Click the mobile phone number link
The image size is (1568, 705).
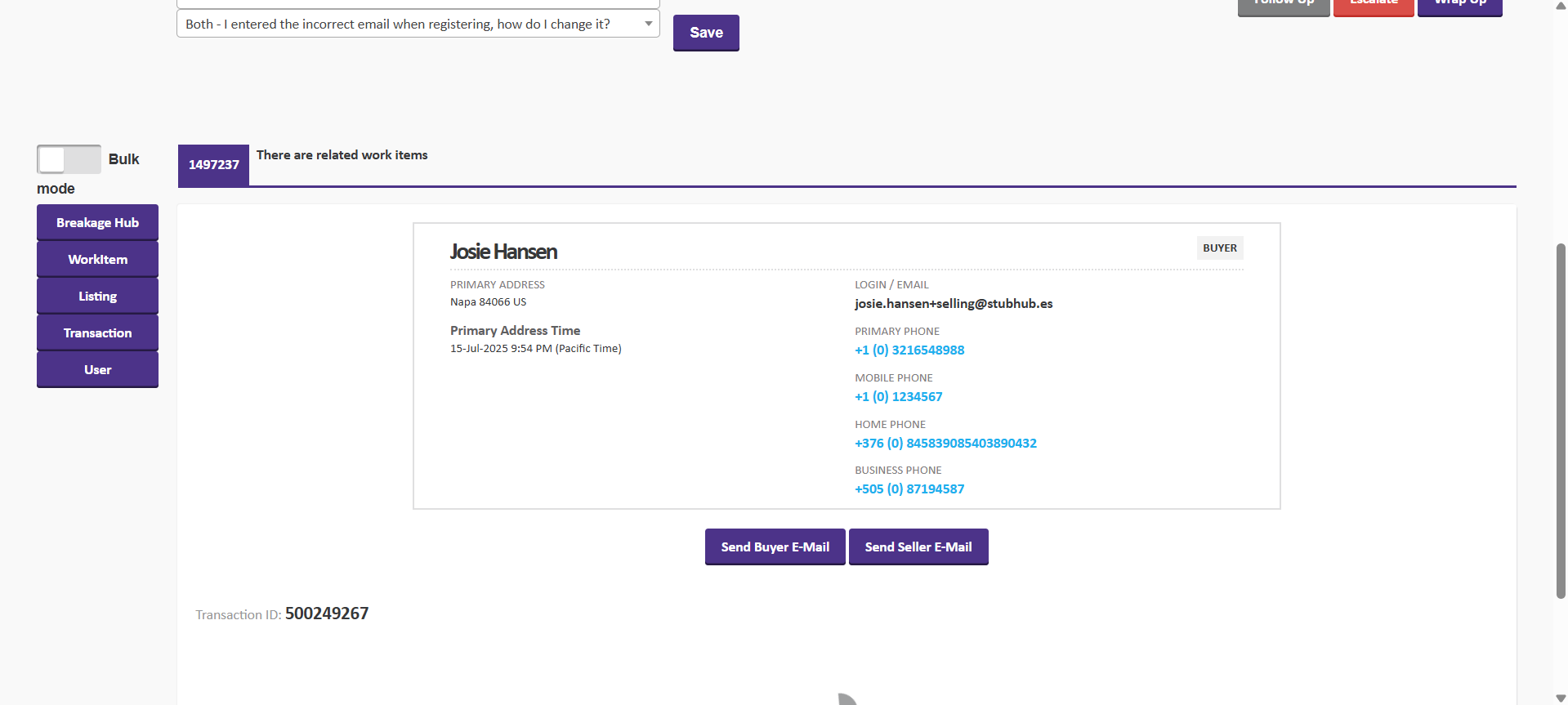pyautogui.click(x=898, y=397)
